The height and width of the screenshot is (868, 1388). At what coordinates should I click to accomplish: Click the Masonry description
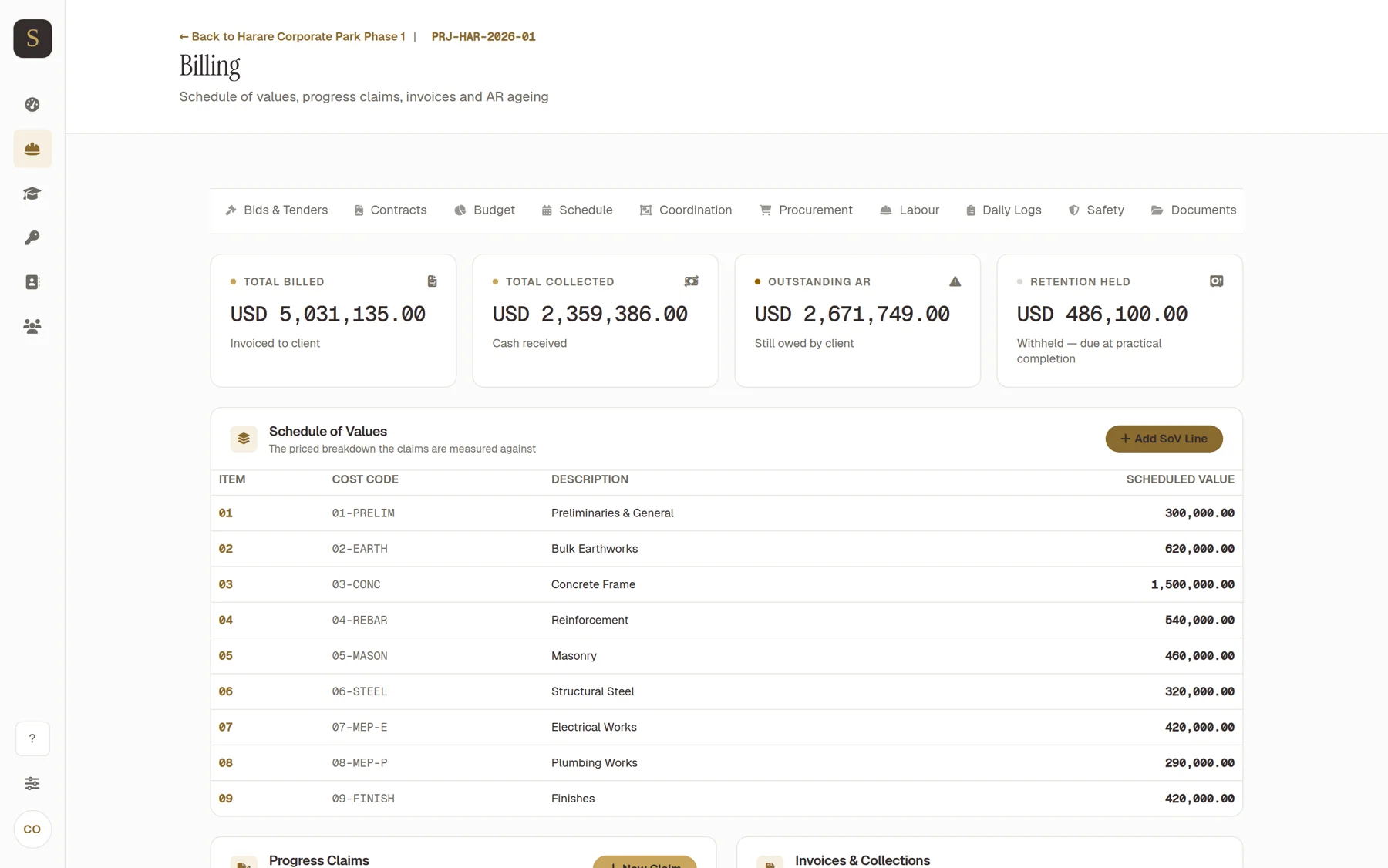[574, 656]
